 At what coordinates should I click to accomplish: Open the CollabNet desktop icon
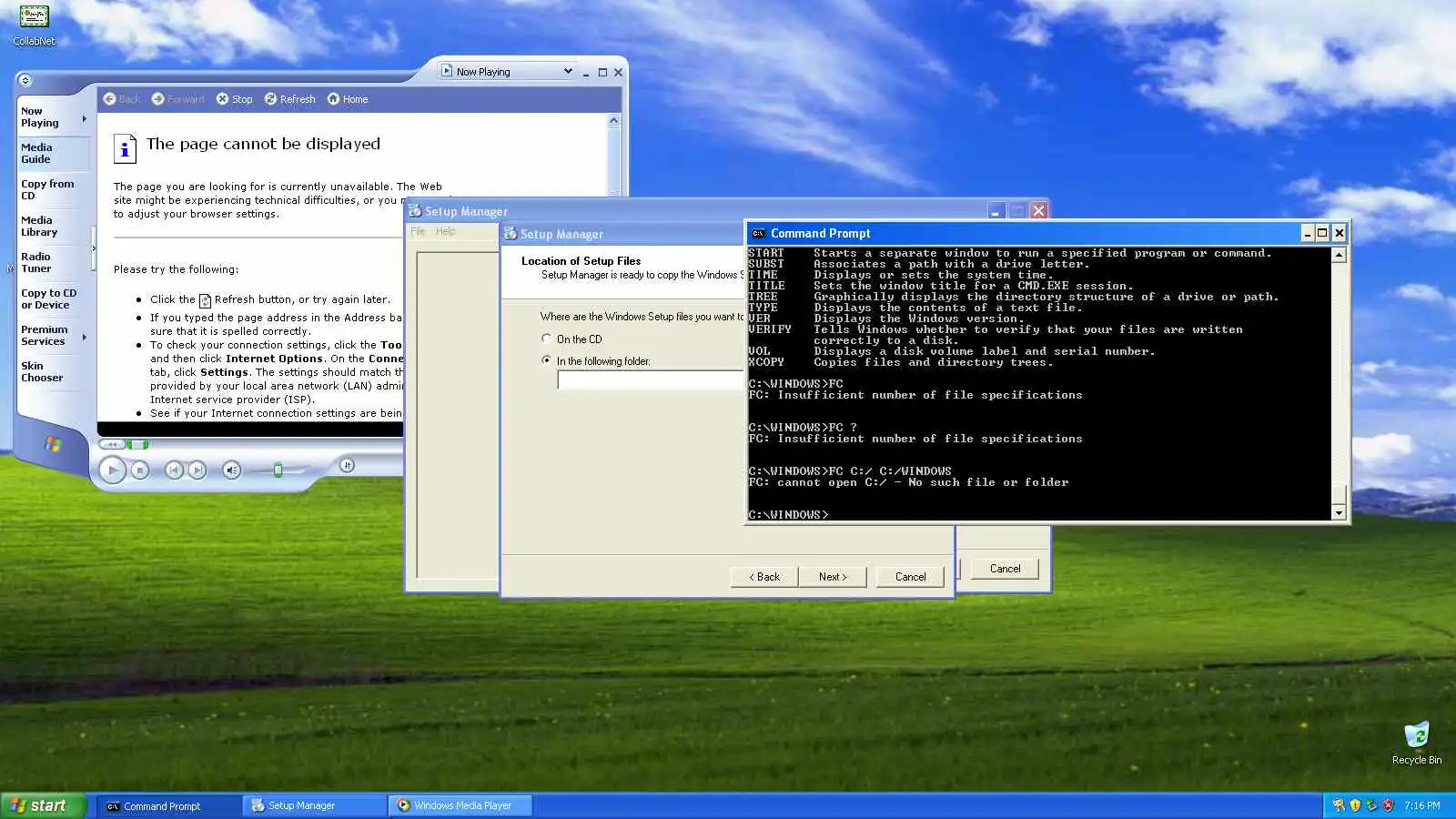click(x=34, y=25)
